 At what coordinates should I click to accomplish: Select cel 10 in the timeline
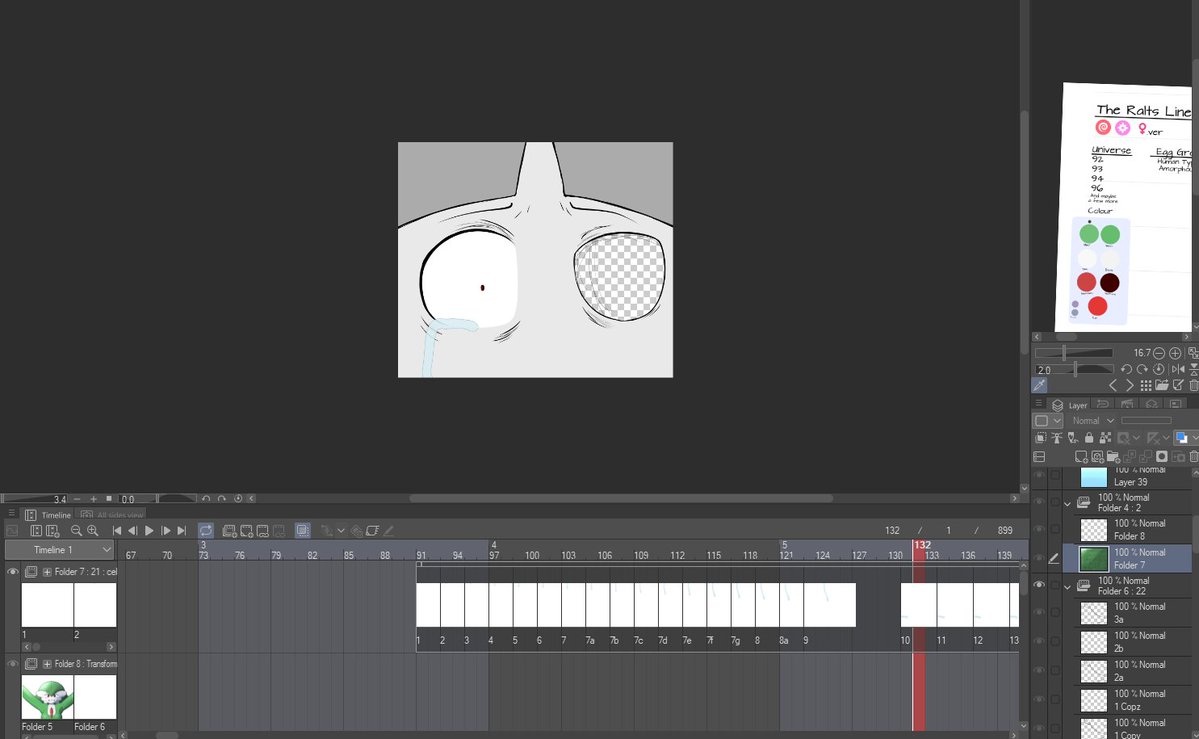click(918, 605)
